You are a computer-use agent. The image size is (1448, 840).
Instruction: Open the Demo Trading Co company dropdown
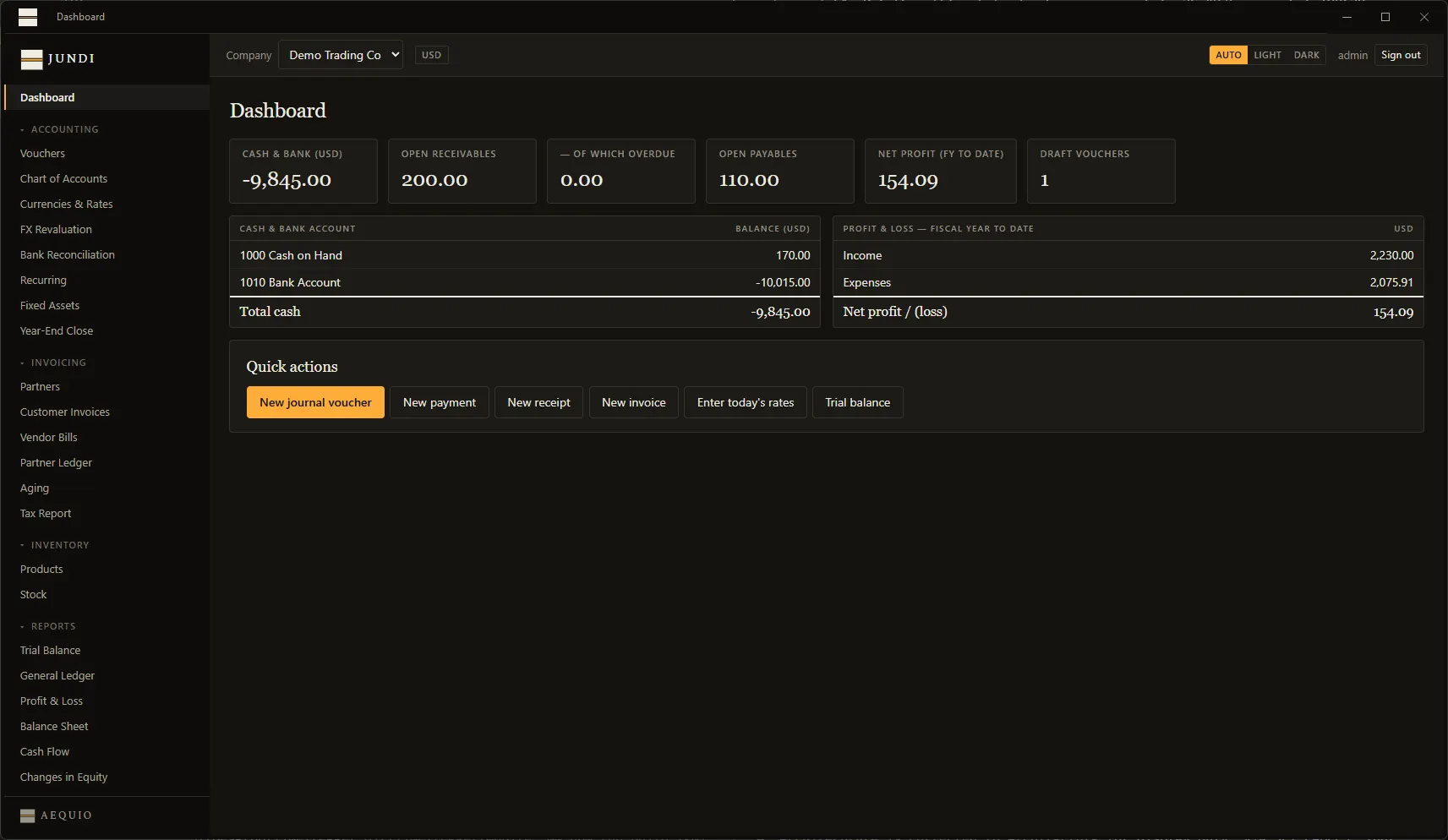pos(341,55)
